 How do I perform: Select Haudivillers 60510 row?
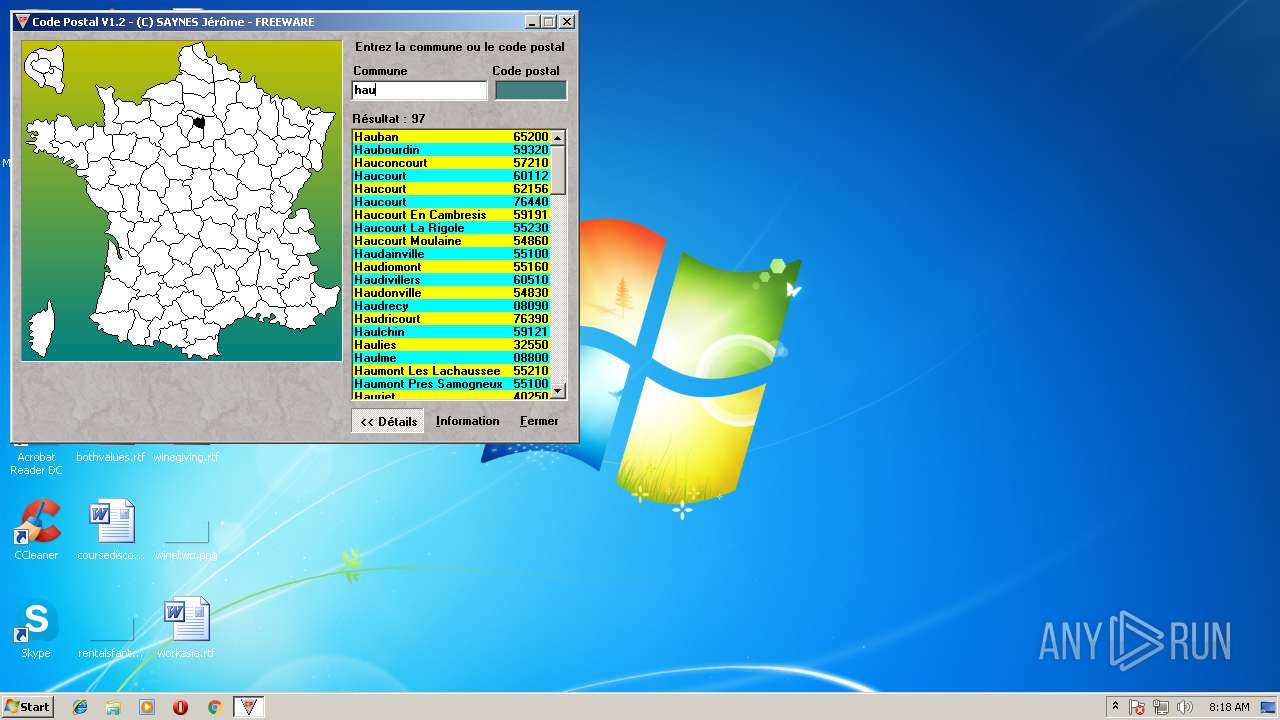(x=451, y=280)
